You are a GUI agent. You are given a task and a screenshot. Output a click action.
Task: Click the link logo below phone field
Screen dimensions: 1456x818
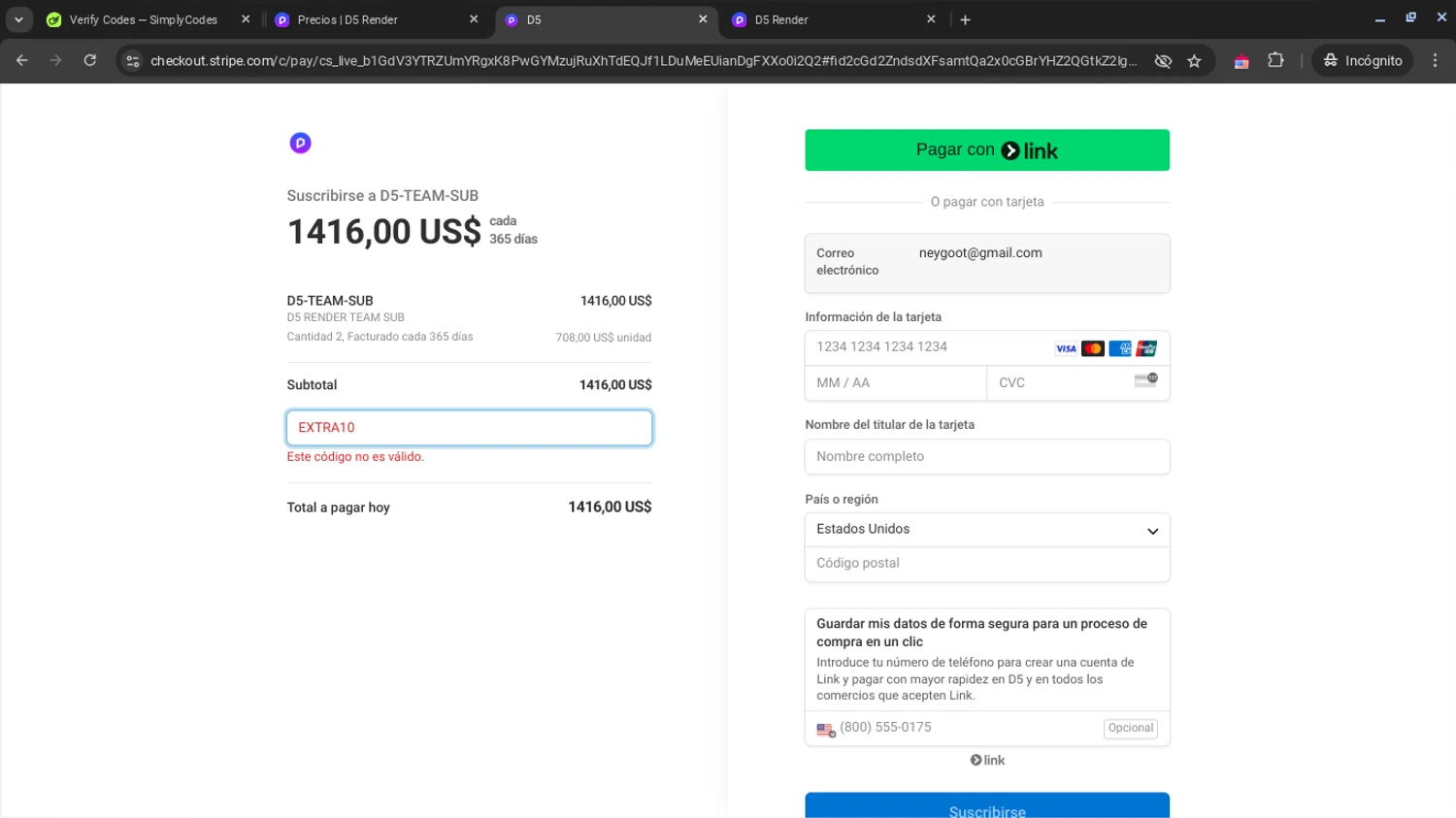click(x=987, y=761)
